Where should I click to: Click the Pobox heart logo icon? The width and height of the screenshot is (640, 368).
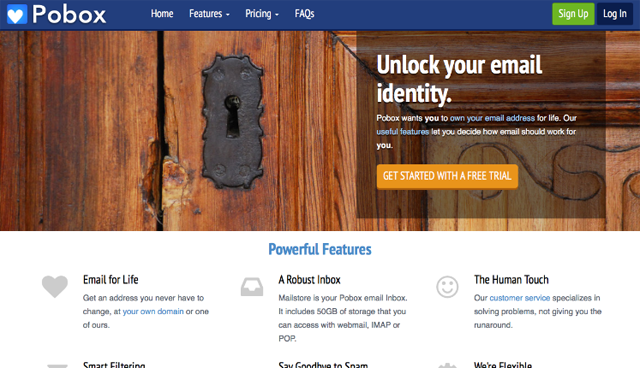tap(17, 14)
